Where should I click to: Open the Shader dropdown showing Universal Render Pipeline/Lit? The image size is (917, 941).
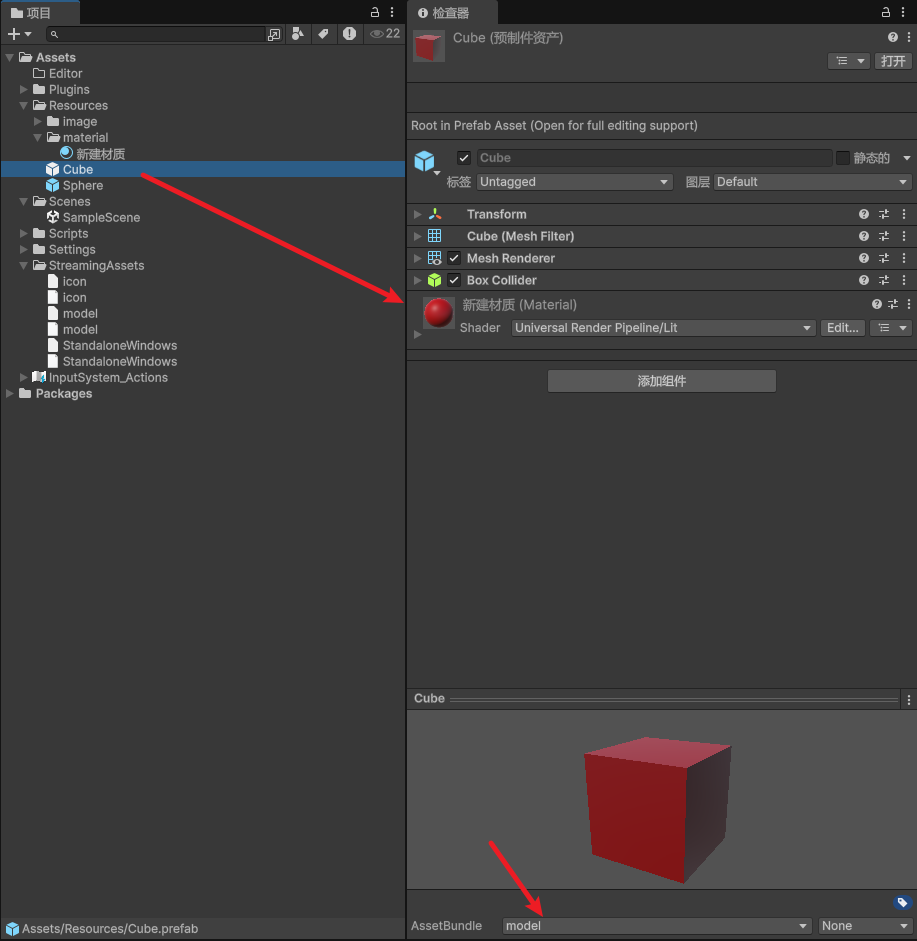[663, 328]
